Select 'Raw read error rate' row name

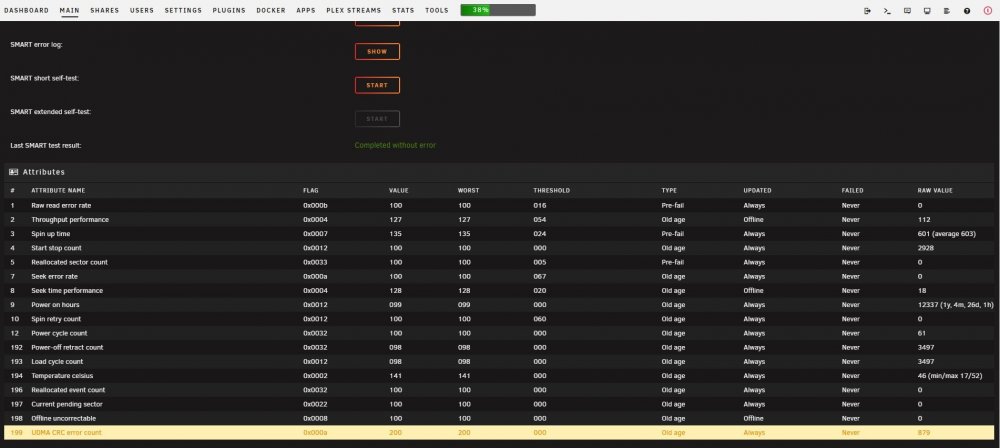(61, 205)
